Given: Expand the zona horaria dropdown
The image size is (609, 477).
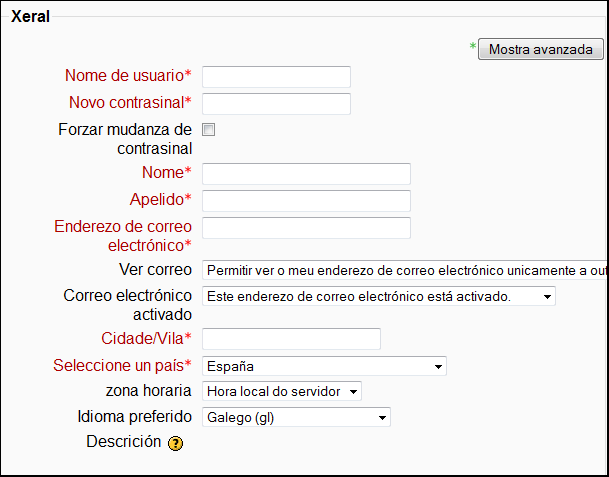Looking at the screenshot, I should [281, 391].
